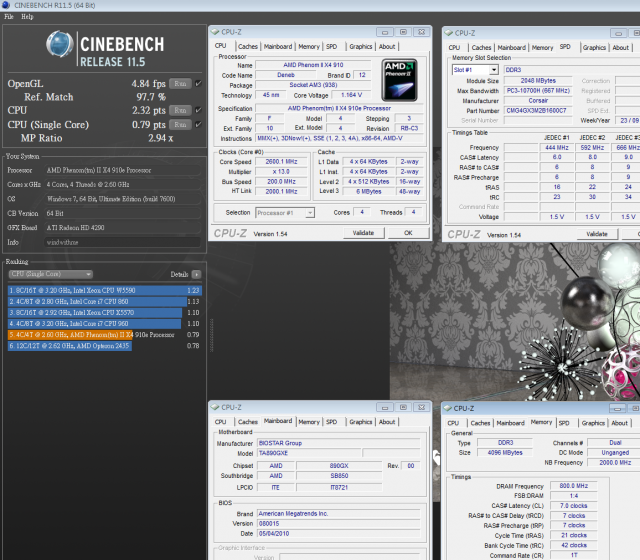The height and width of the screenshot is (560, 640).
Task: Toggle the CPU test checkbox
Action: point(198,110)
